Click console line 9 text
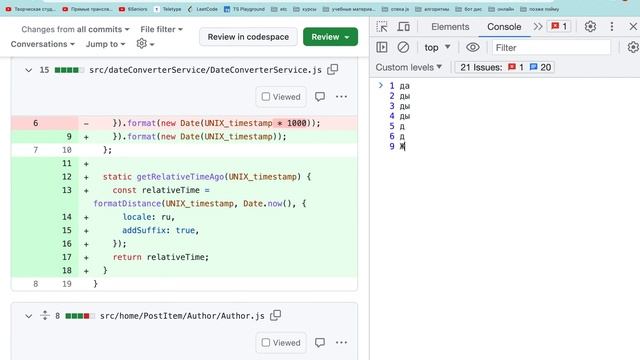 [402, 146]
